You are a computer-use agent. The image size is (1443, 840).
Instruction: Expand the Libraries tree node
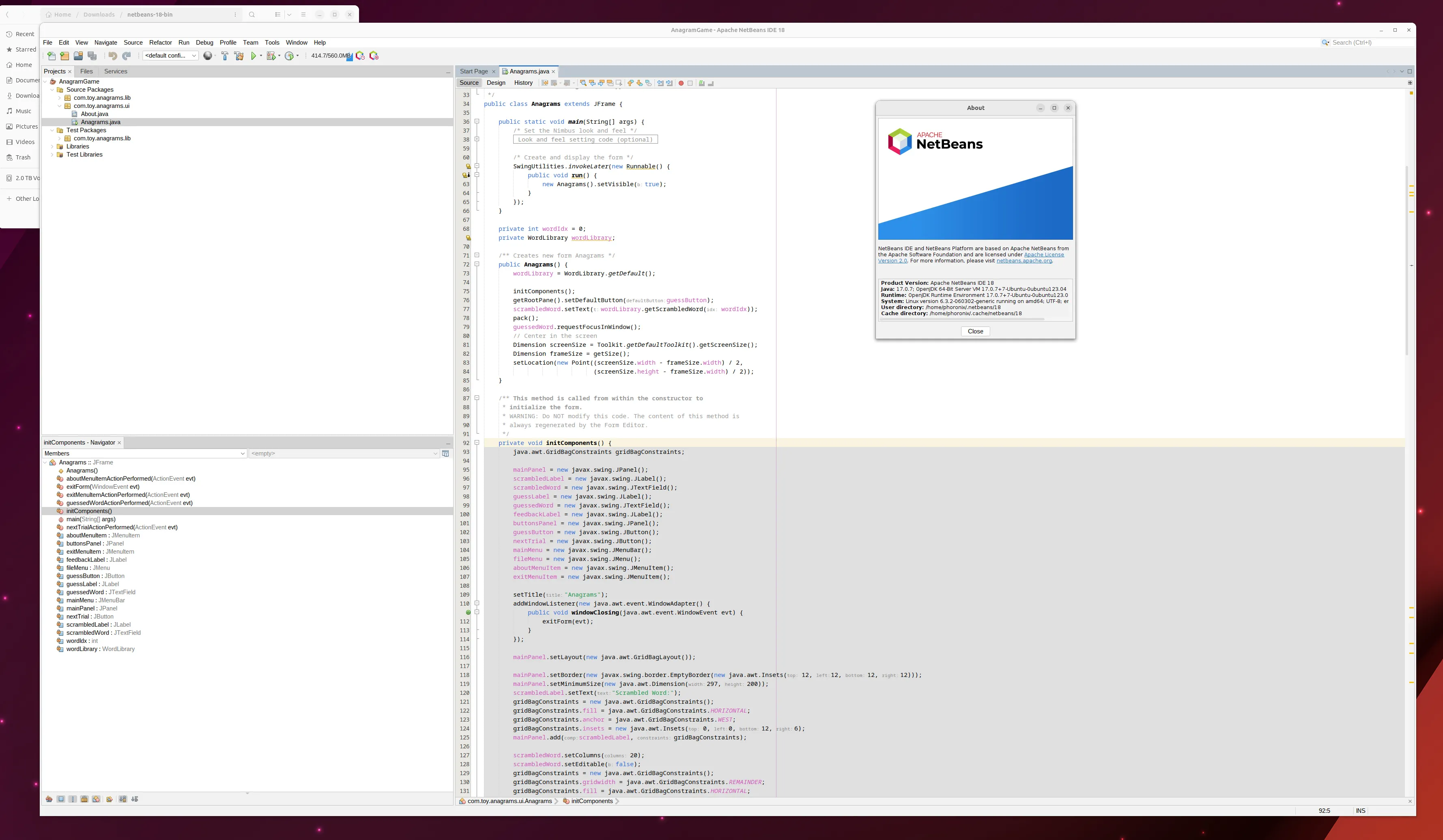[x=52, y=146]
